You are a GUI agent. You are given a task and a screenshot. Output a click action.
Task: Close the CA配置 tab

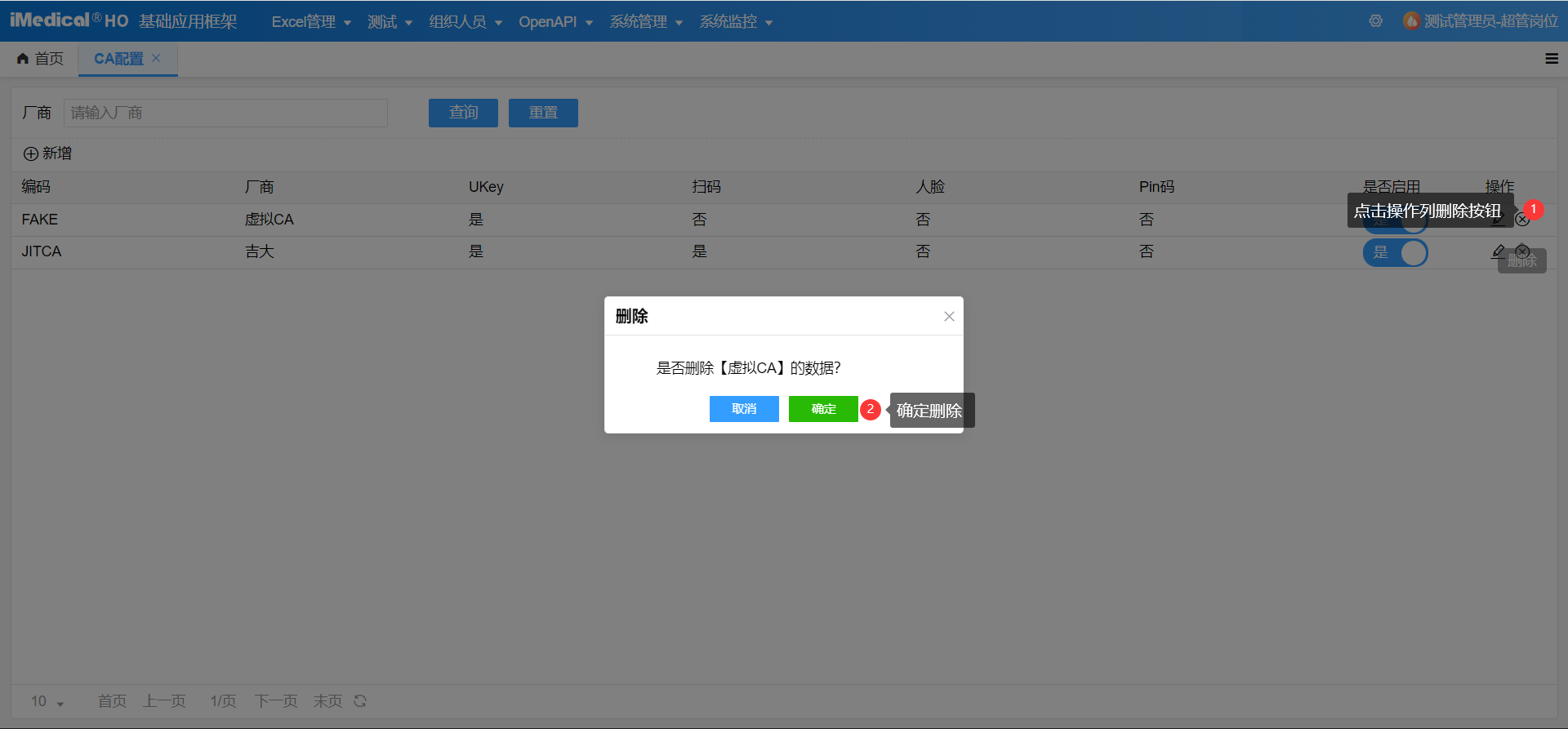coord(156,58)
